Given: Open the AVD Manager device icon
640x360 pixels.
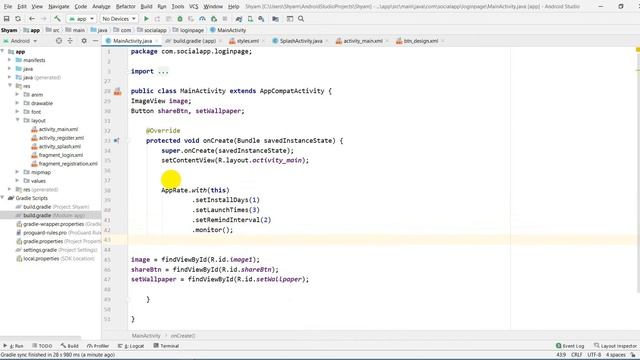Looking at the screenshot, I should tap(250, 19).
